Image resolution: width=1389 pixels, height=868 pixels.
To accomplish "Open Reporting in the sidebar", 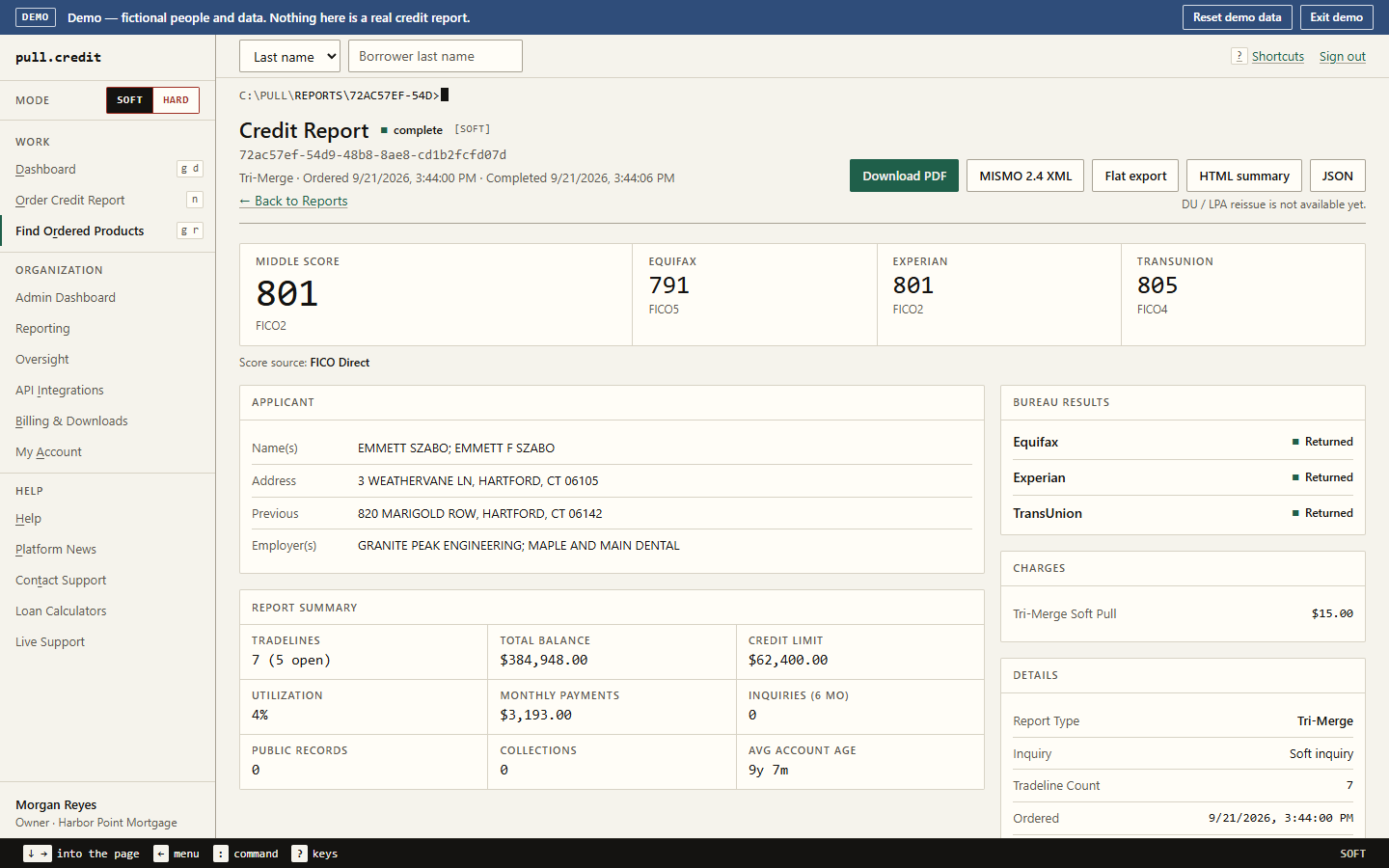I will point(42,328).
